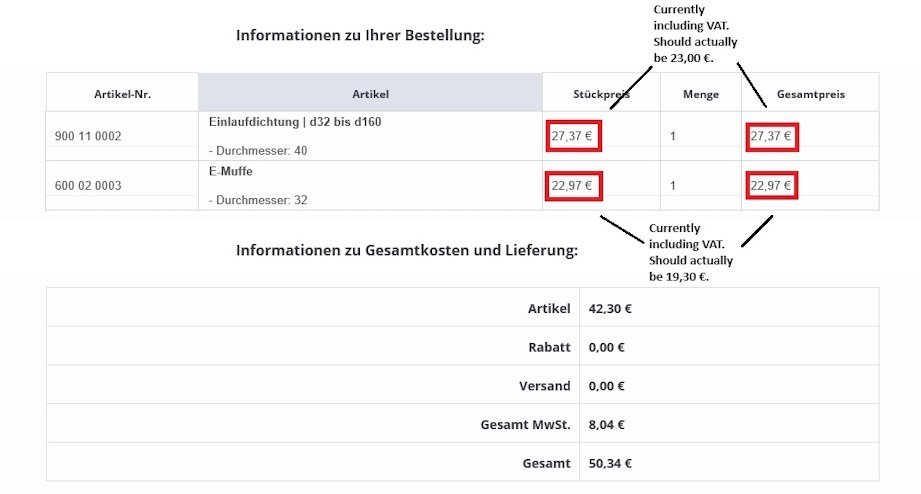Click the 27,37 € unit price box
This screenshot has height=494, width=921.
click(x=574, y=136)
